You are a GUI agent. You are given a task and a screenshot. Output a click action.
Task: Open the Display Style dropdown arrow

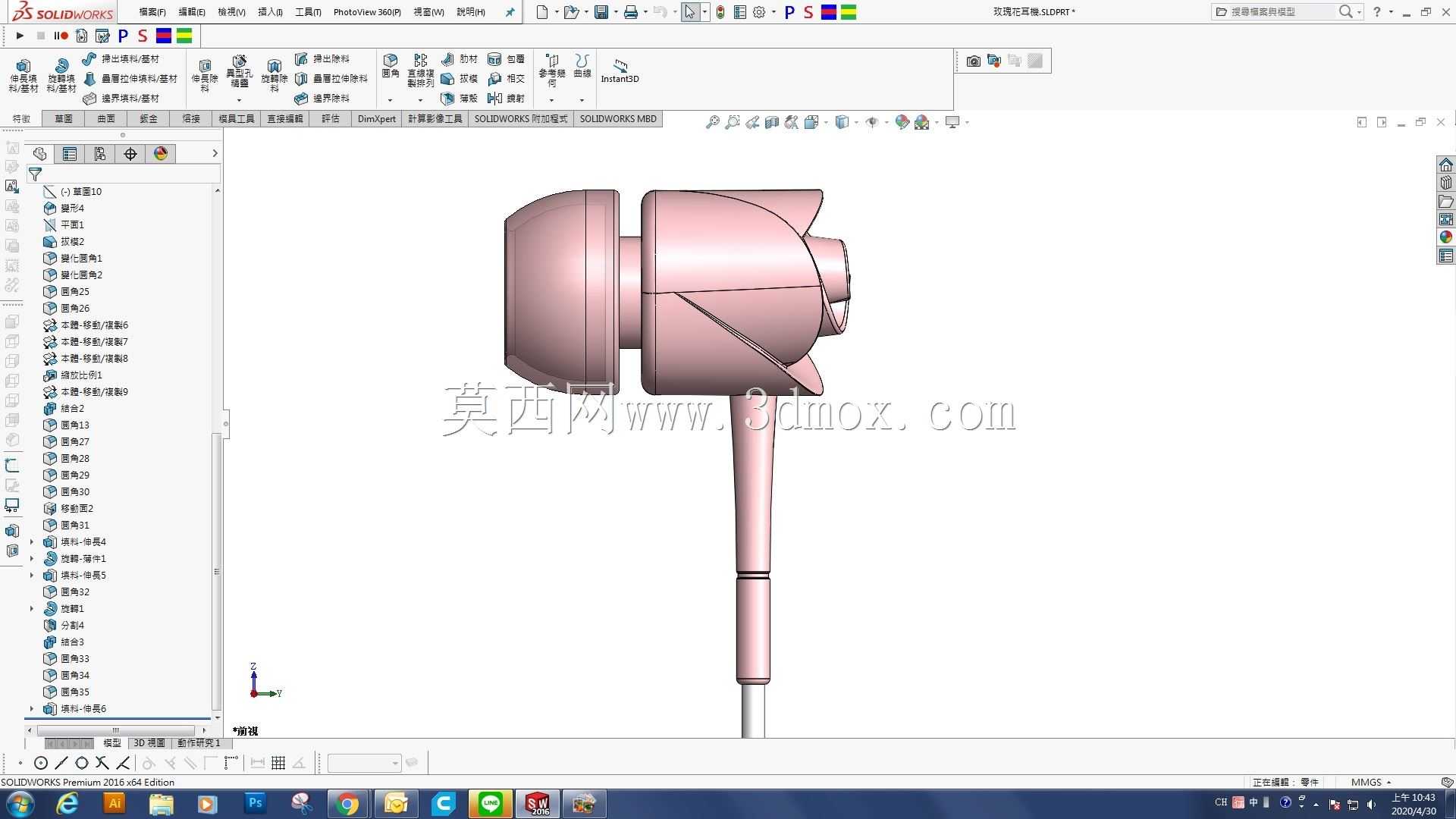[856, 122]
